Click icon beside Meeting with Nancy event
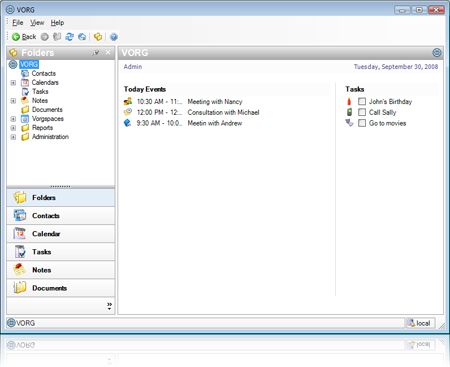 point(128,101)
